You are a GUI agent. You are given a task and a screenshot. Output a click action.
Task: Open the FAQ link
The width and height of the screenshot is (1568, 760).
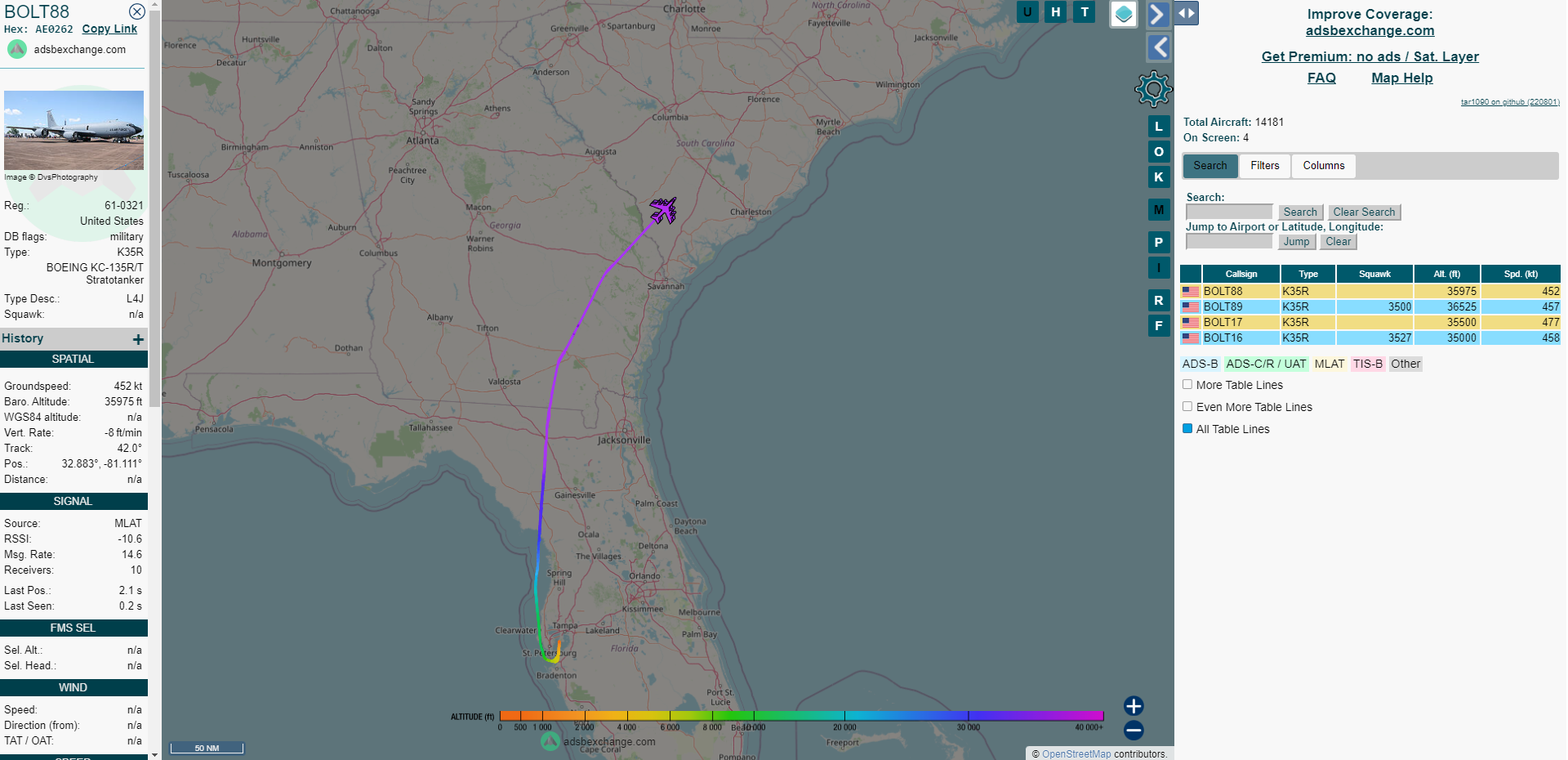[1321, 78]
